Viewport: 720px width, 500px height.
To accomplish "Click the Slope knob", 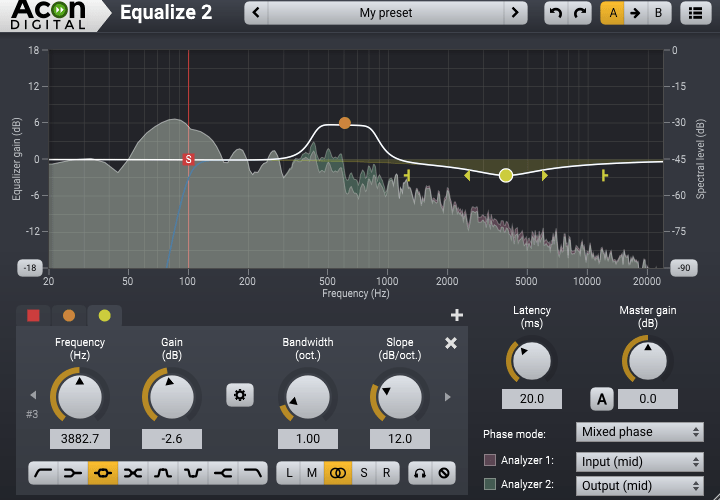I will coord(399,397).
